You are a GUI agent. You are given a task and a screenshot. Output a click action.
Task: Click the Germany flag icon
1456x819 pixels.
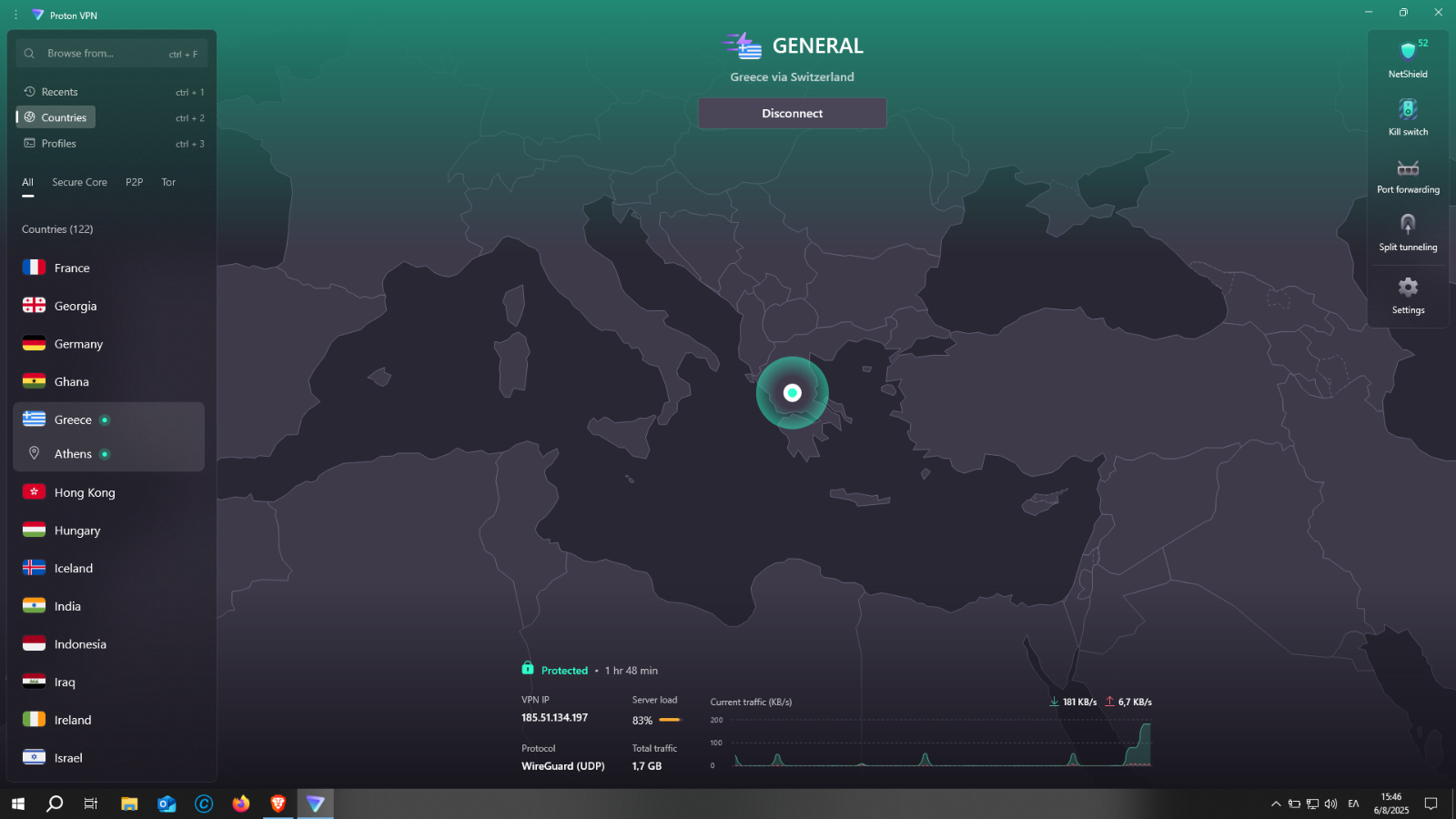[x=34, y=344]
